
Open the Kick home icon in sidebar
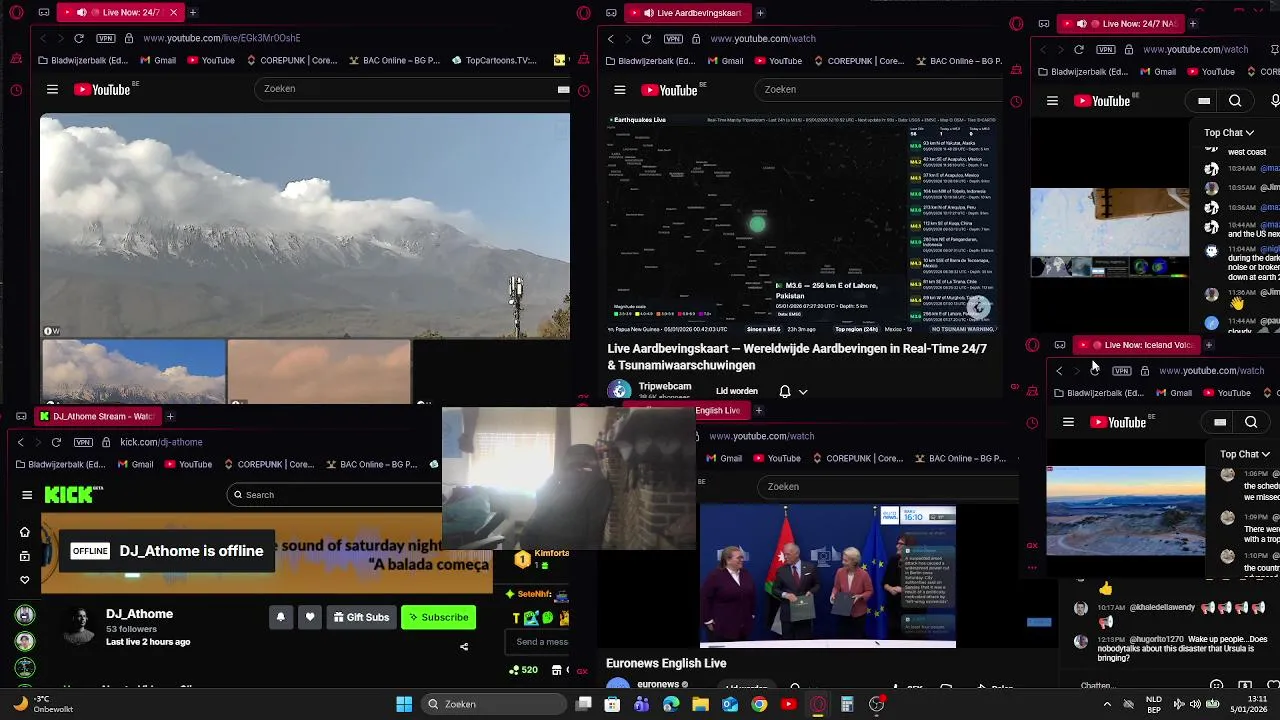(25, 532)
